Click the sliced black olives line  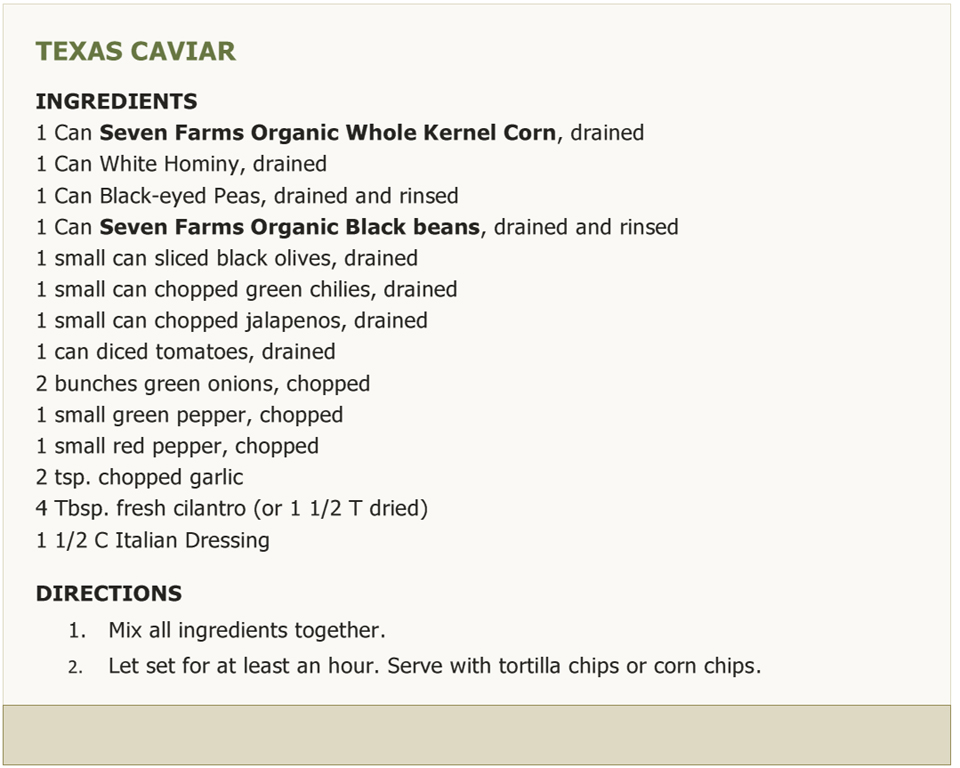[227, 258]
